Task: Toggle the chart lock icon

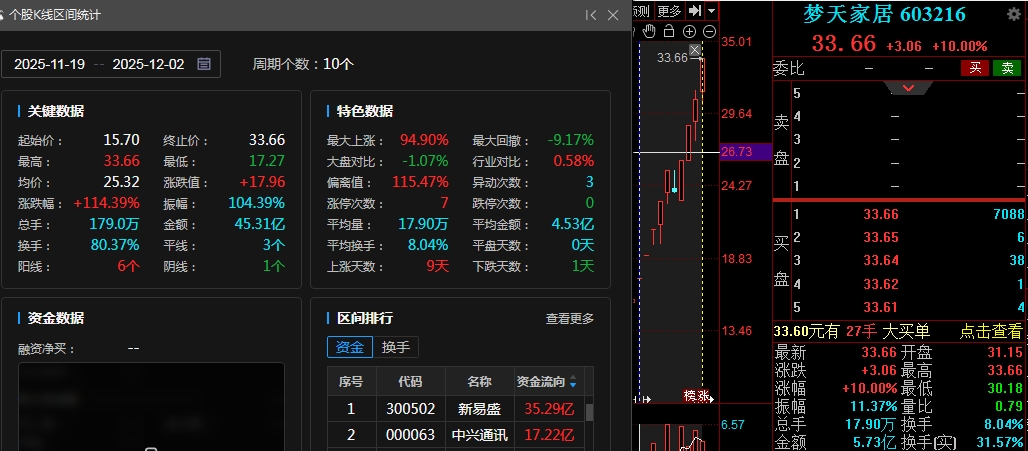Action: tap(669, 32)
